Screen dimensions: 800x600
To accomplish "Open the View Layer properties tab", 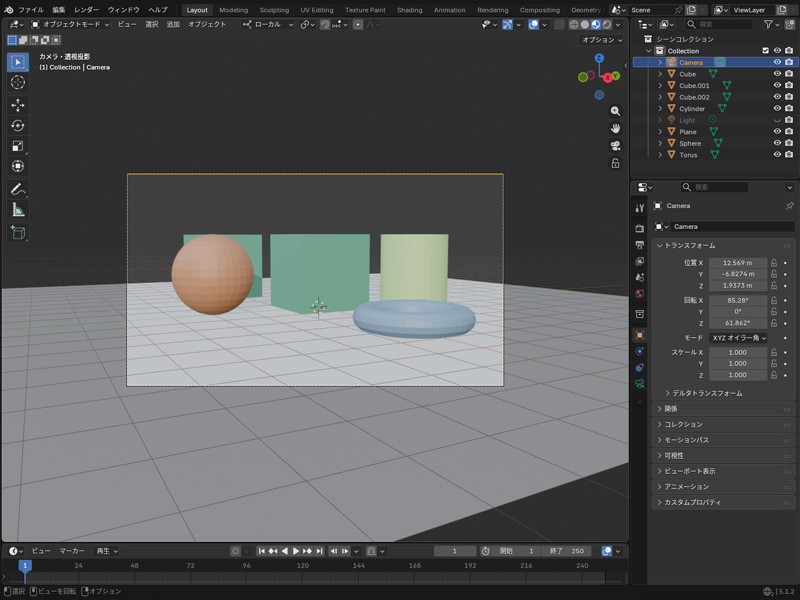I will point(639,261).
